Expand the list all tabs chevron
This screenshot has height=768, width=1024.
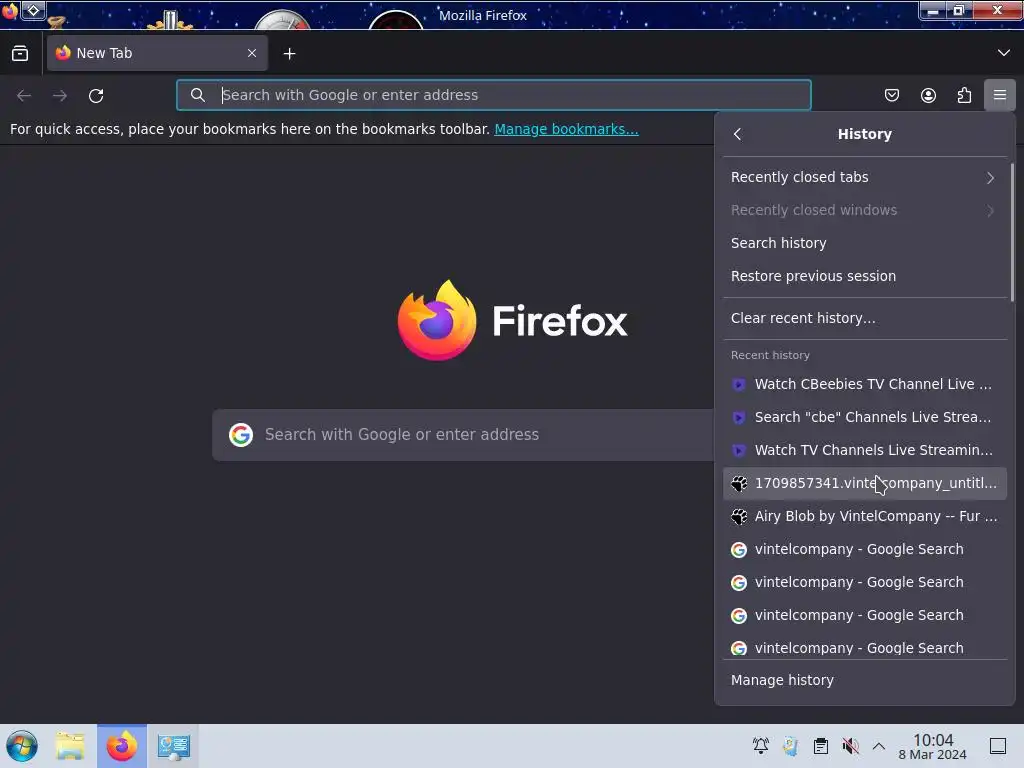[x=1003, y=53]
